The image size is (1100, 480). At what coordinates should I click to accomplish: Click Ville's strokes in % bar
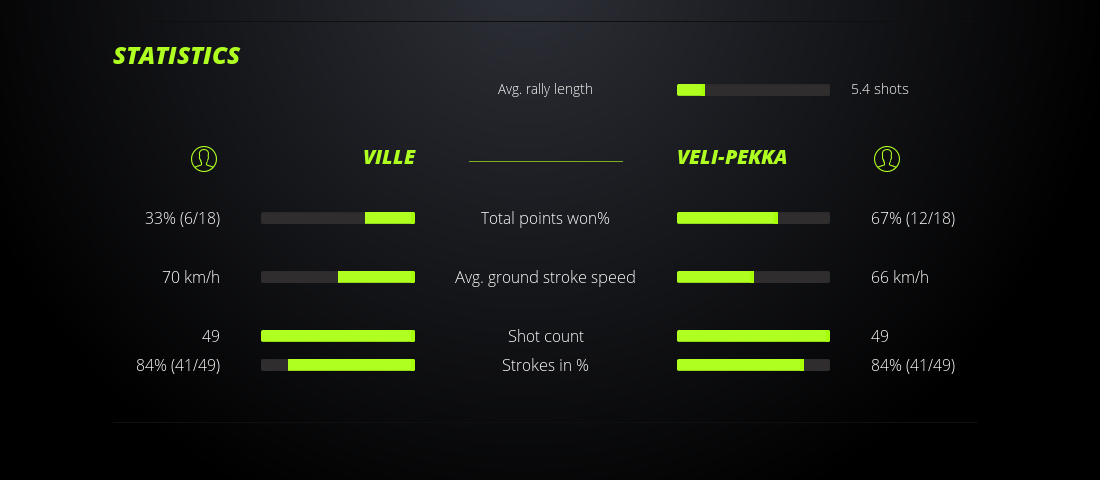(x=338, y=365)
